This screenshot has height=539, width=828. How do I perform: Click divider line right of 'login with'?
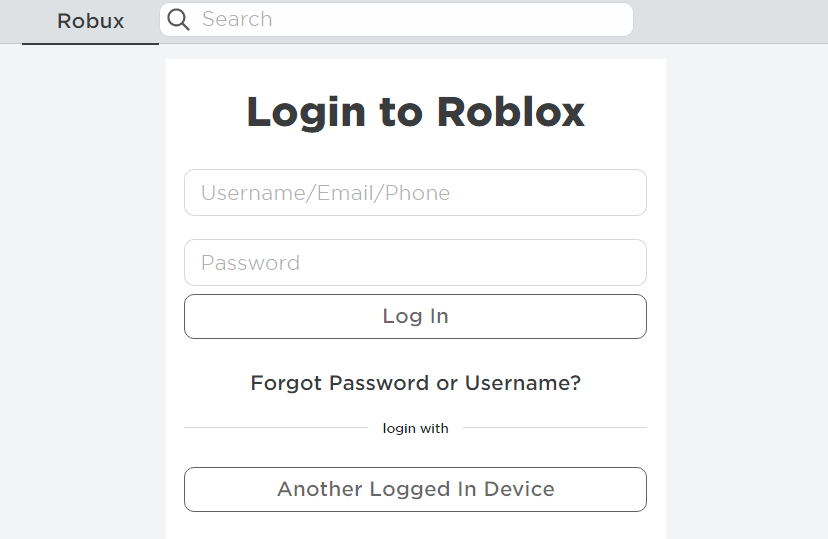pyautogui.click(x=555, y=428)
